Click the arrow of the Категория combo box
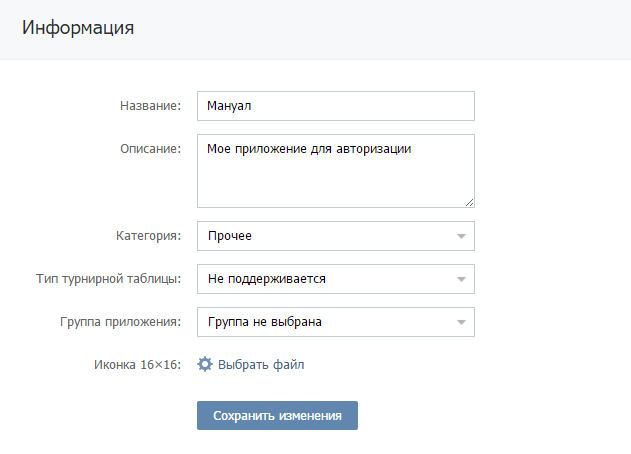 [x=461, y=236]
